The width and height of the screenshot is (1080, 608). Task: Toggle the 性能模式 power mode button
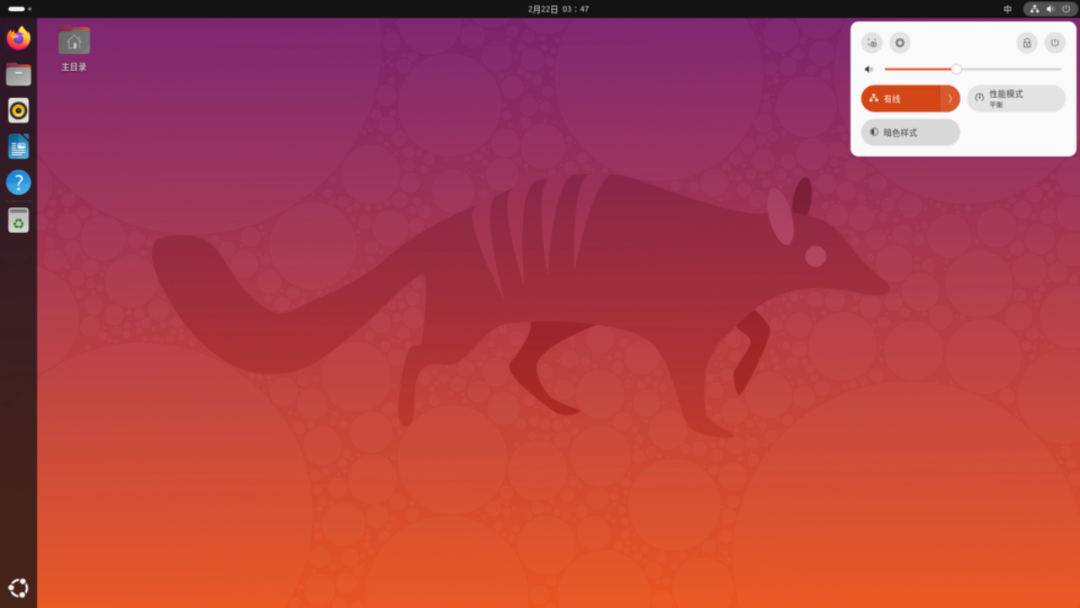pyautogui.click(x=1016, y=98)
